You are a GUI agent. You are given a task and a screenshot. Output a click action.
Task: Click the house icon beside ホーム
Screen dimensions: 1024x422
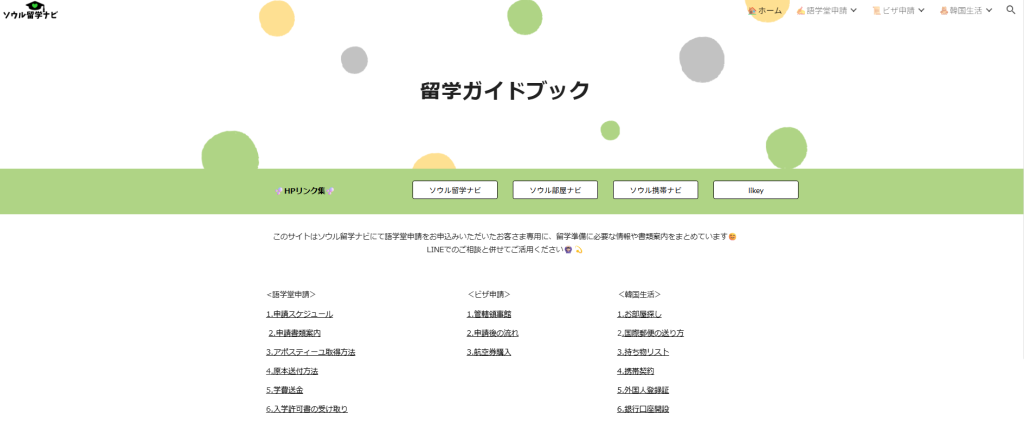pos(752,10)
